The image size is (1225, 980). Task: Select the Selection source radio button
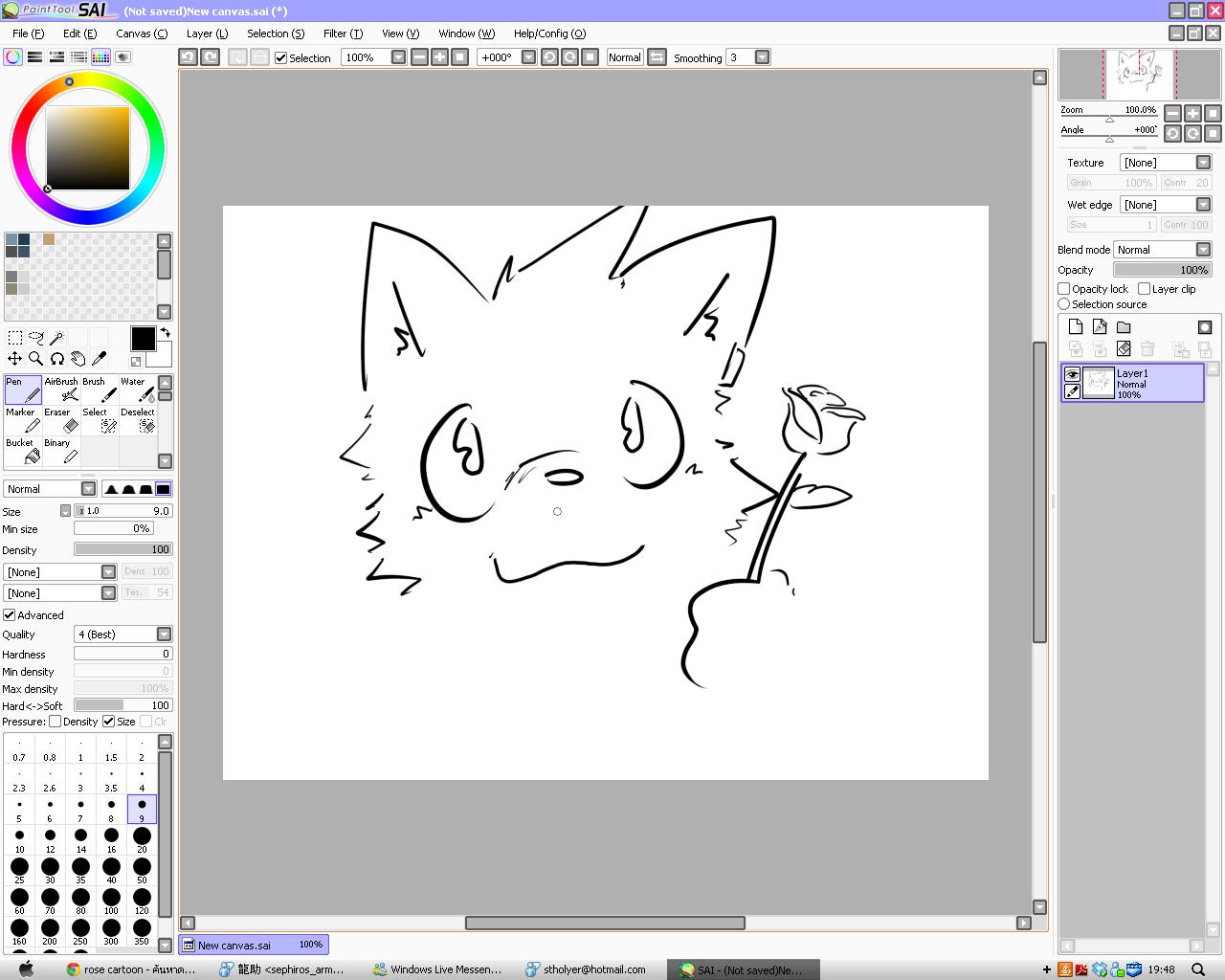(x=1063, y=304)
